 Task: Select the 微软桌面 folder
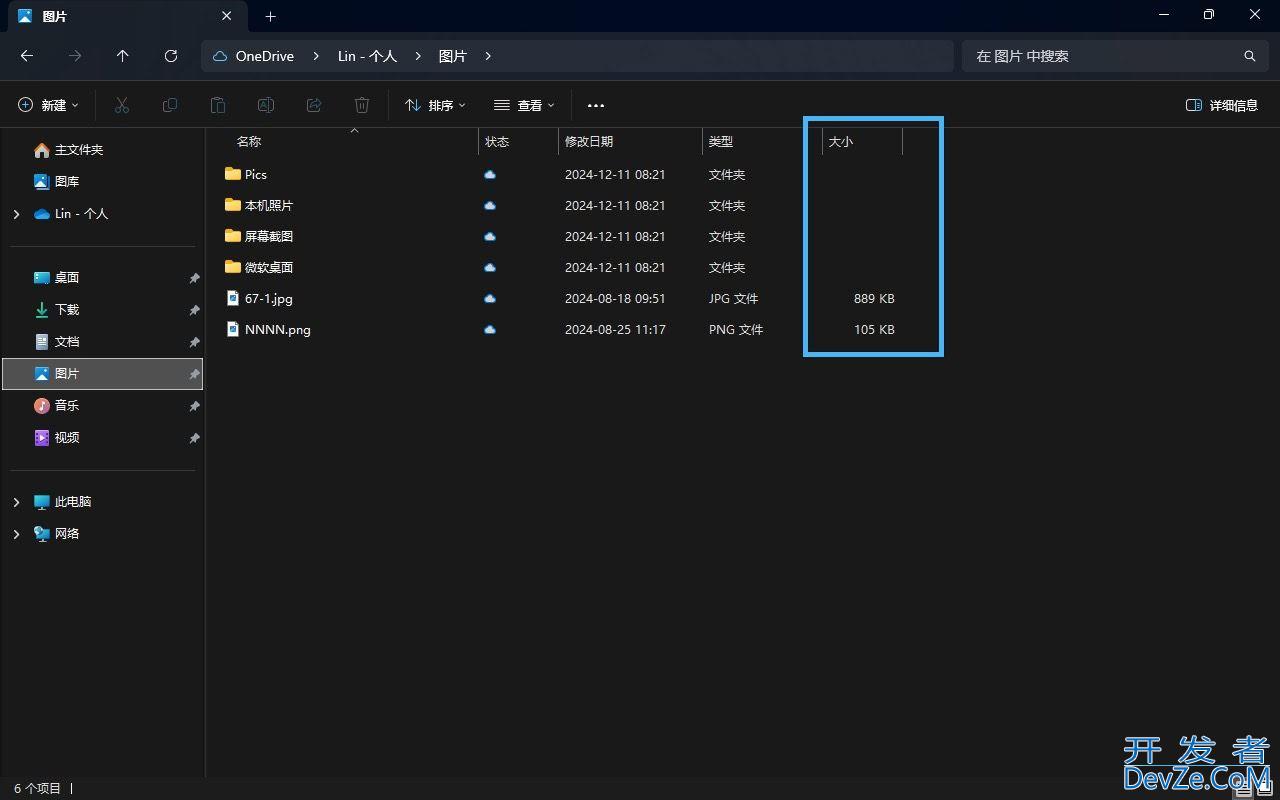269,267
